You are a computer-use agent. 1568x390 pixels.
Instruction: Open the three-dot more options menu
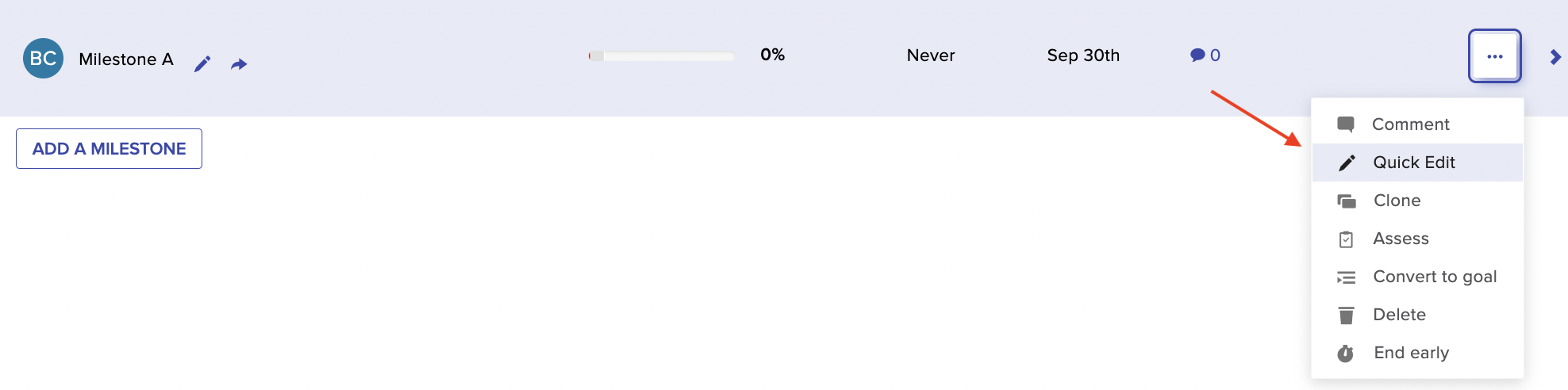pyautogui.click(x=1495, y=56)
